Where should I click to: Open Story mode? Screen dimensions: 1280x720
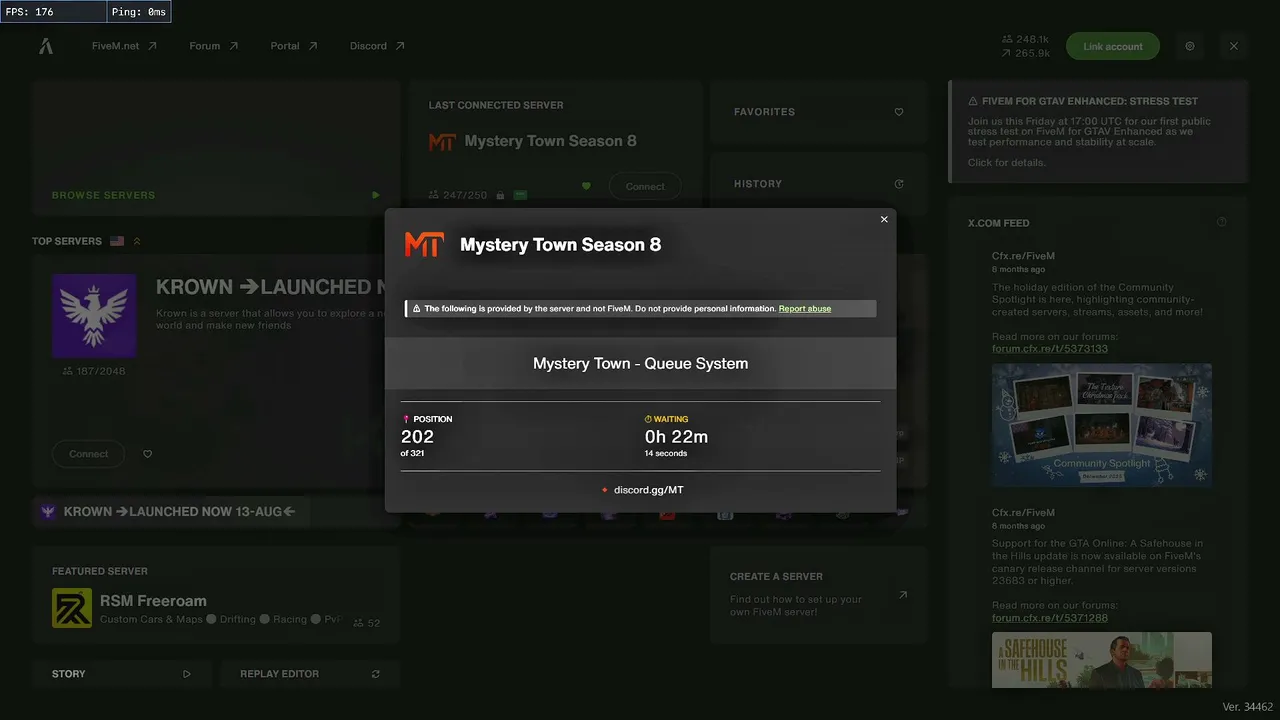[121, 674]
